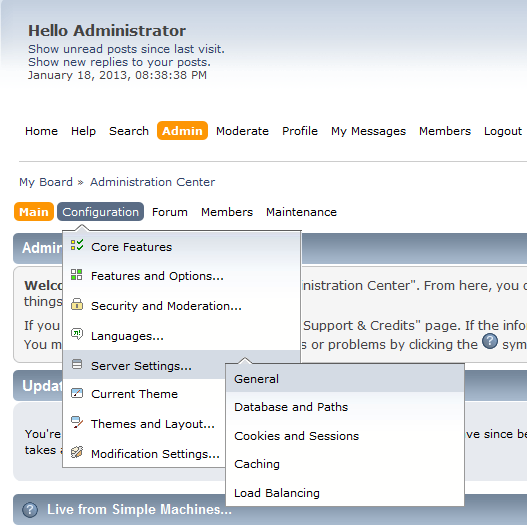The image size is (527, 527).
Task: Click the Current Theme icon
Action: click(x=77, y=393)
